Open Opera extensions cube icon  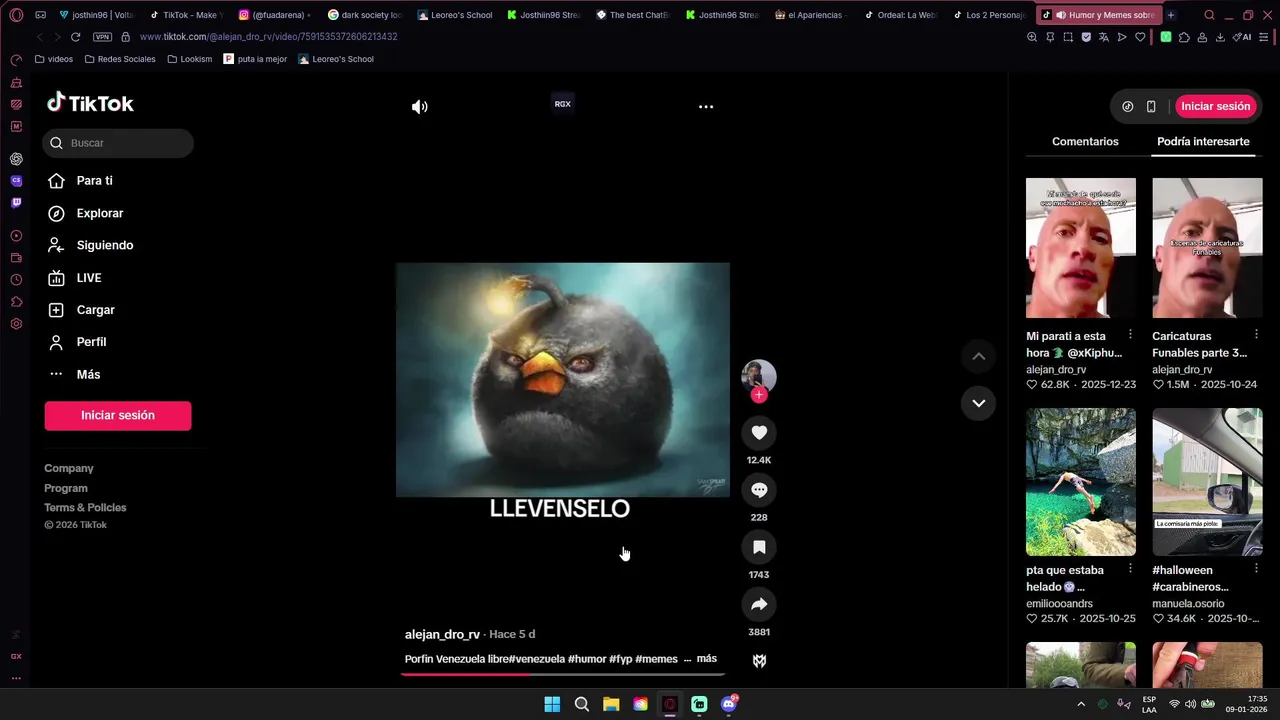point(1184,37)
